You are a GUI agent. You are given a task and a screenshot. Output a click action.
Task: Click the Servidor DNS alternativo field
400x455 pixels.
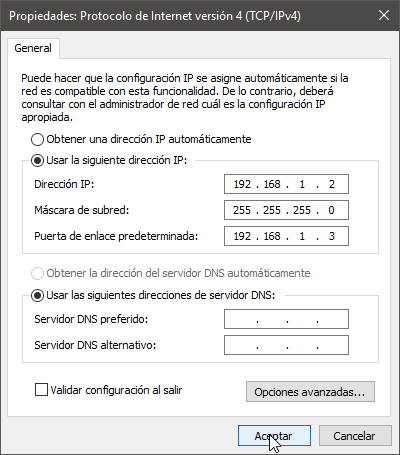[x=286, y=345]
